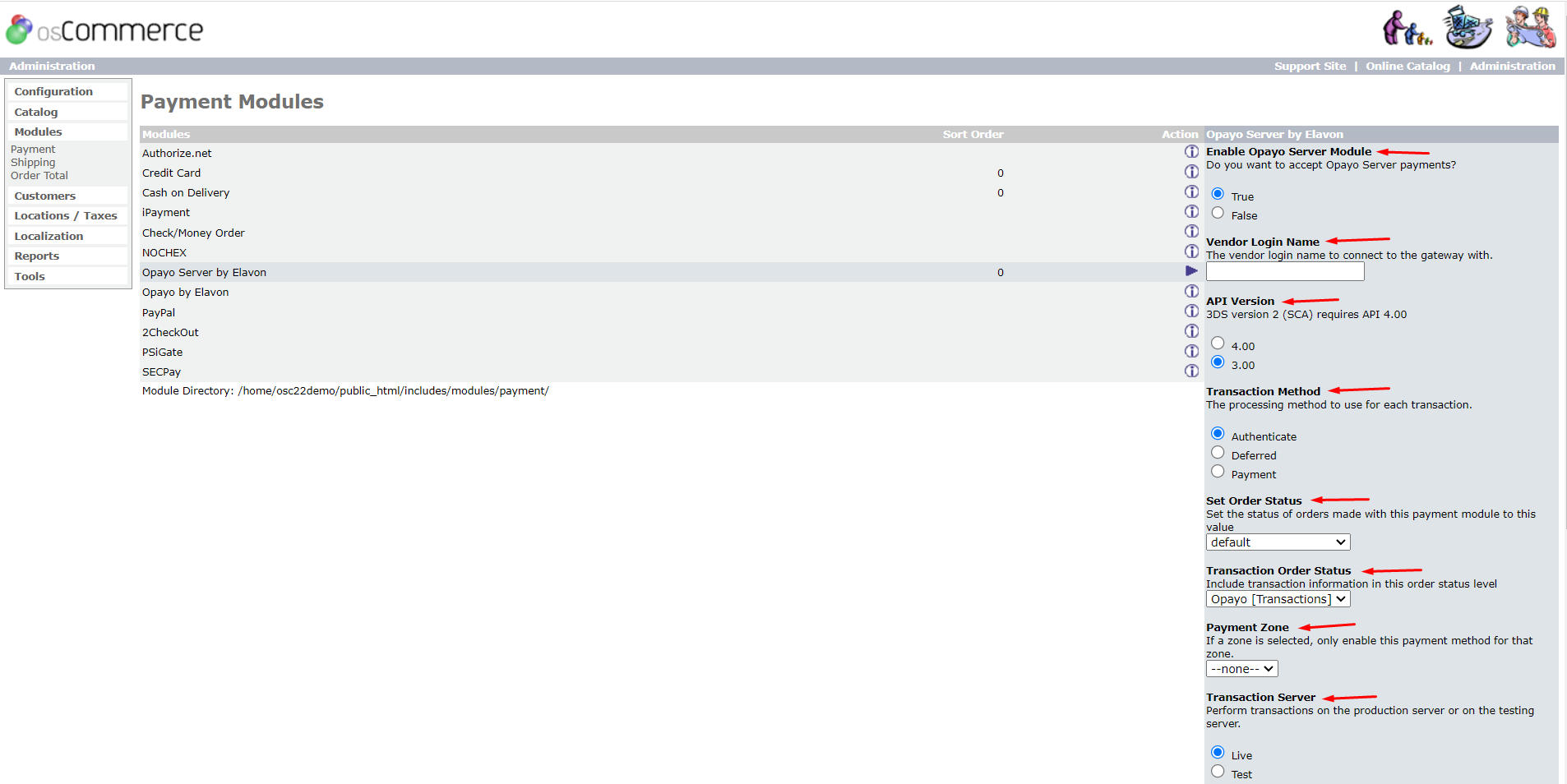Select Test transaction server
The height and width of the screenshot is (784, 1567).
[x=1218, y=772]
